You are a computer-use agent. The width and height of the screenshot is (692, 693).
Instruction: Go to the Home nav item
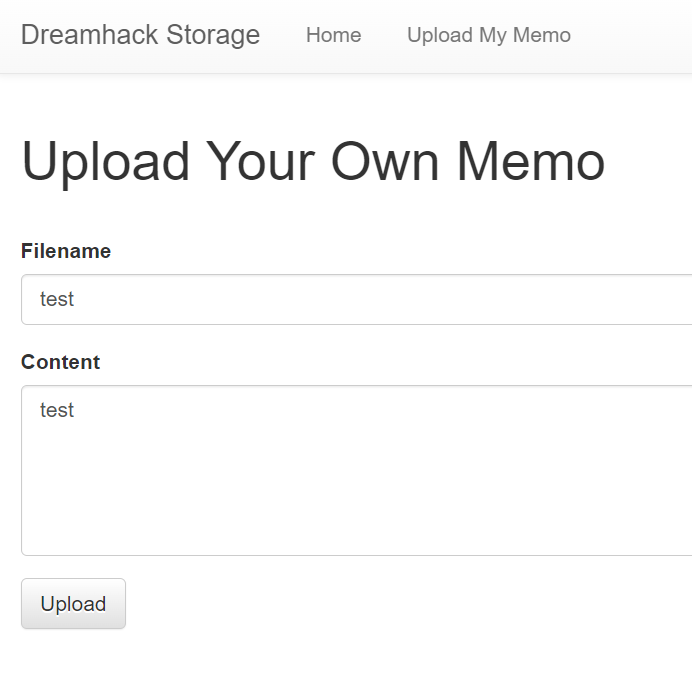point(334,35)
